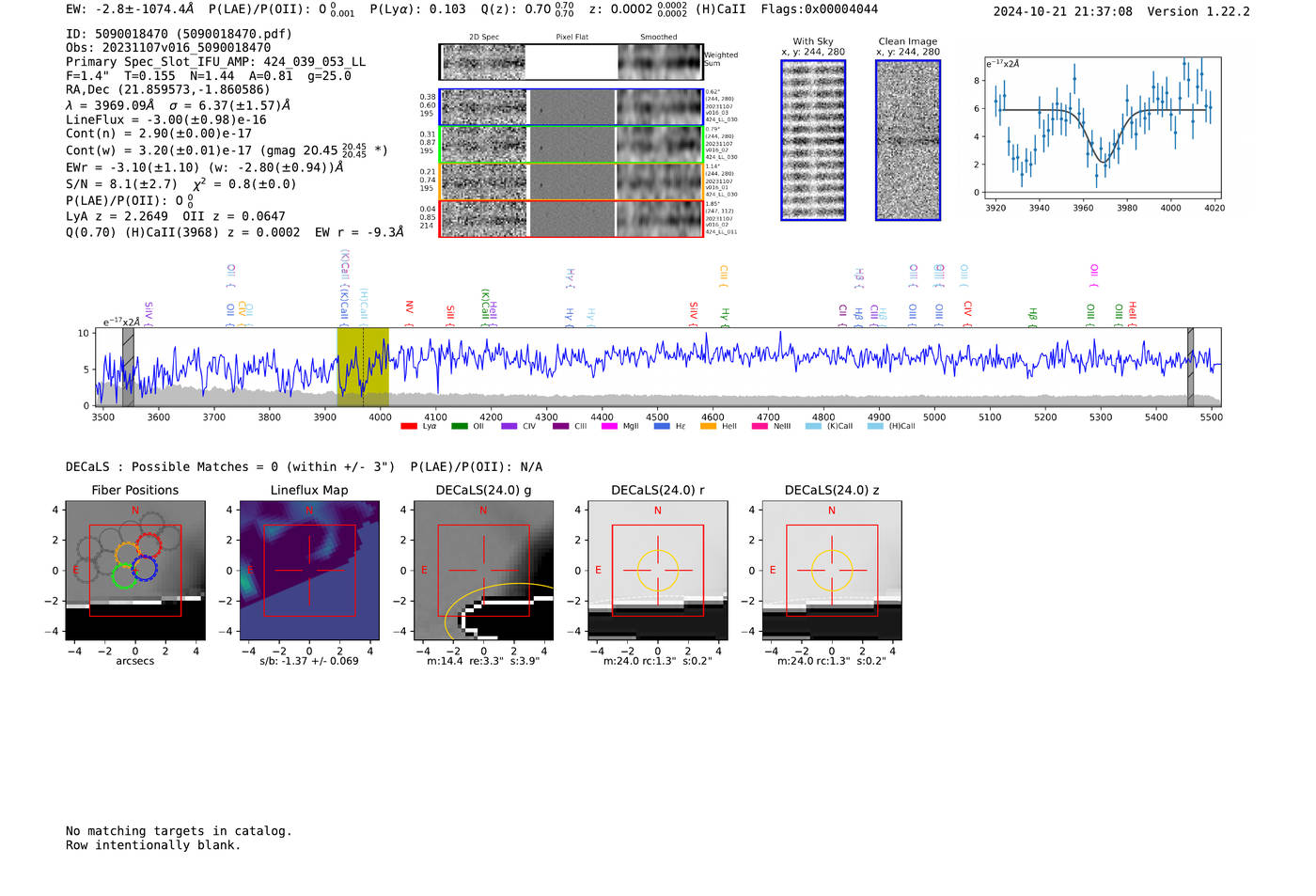Select the red-bordered fiber 2D spectrum row

pos(571,218)
